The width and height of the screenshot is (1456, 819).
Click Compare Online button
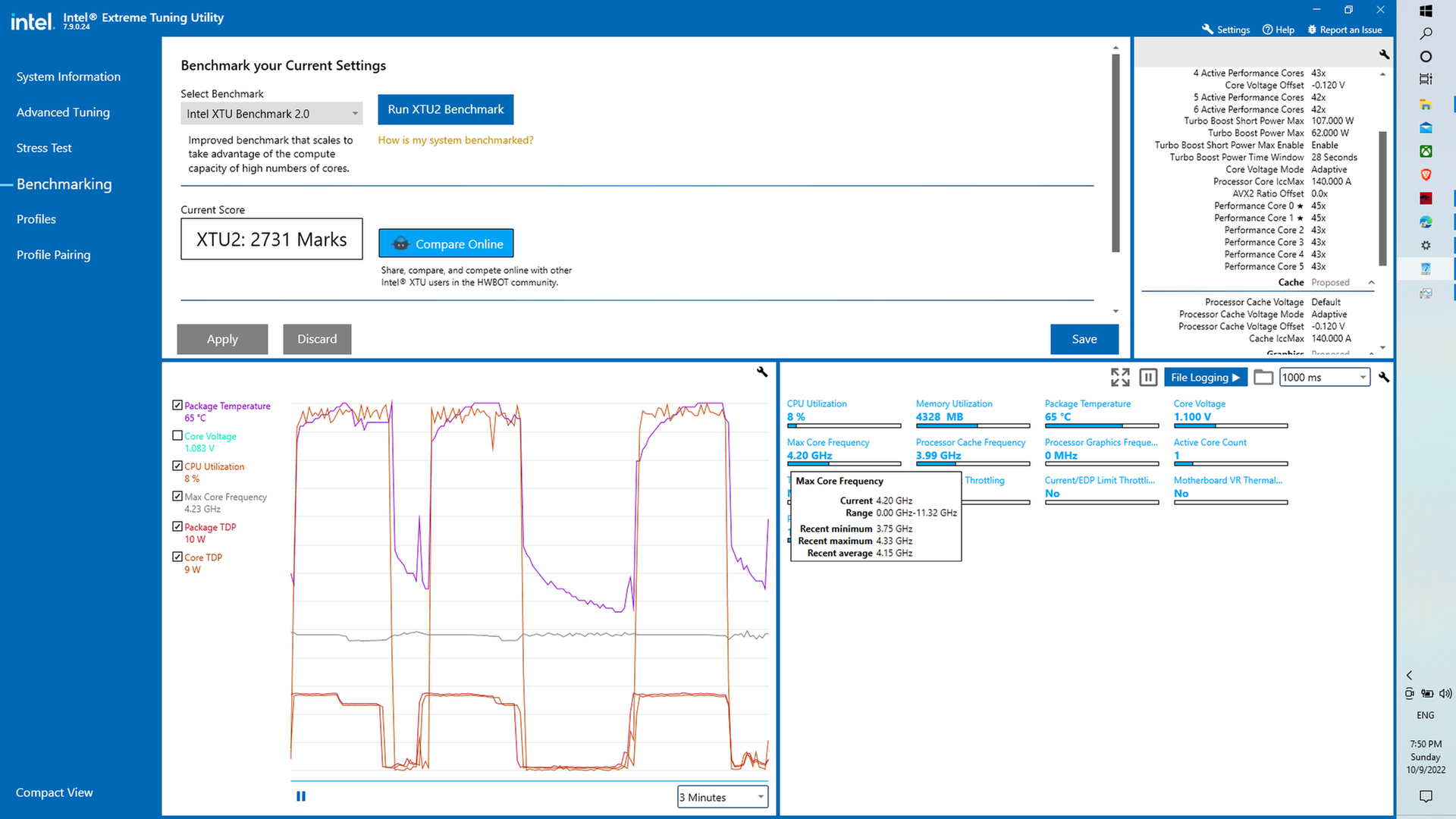[446, 243]
